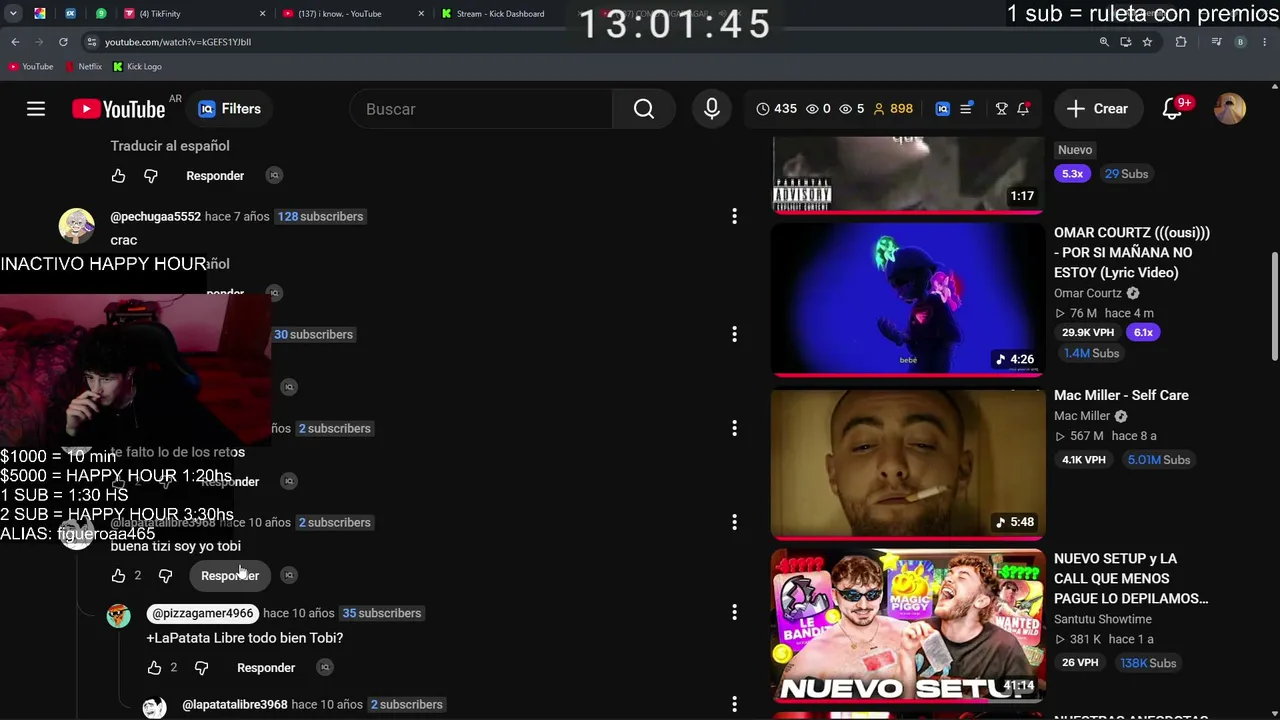Open the NUEVO SETUP video thumbnail

(908, 626)
